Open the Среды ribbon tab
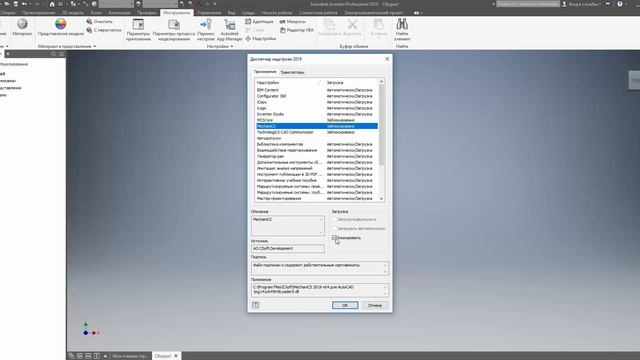 248,13
